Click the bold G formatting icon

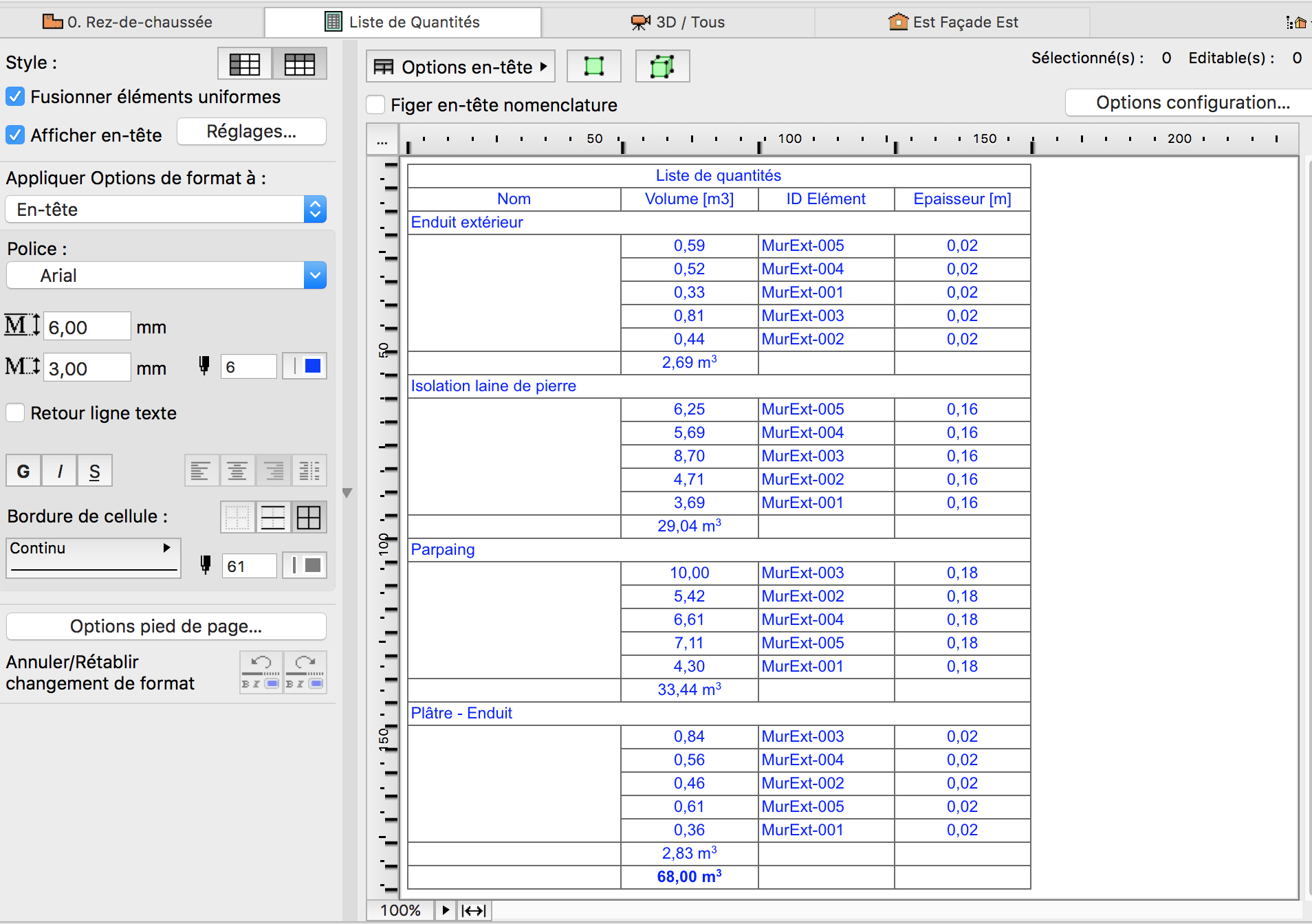point(23,472)
